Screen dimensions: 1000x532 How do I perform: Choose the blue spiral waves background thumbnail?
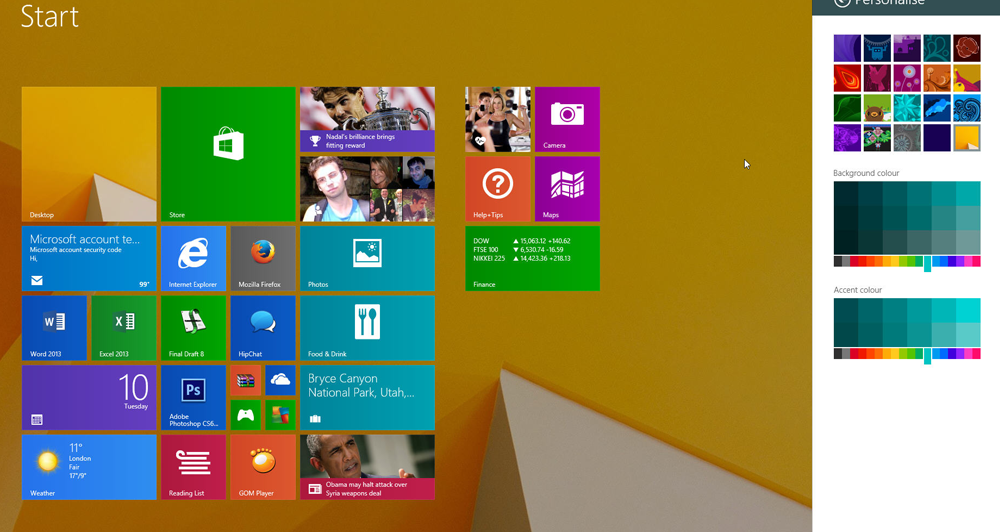click(x=967, y=108)
